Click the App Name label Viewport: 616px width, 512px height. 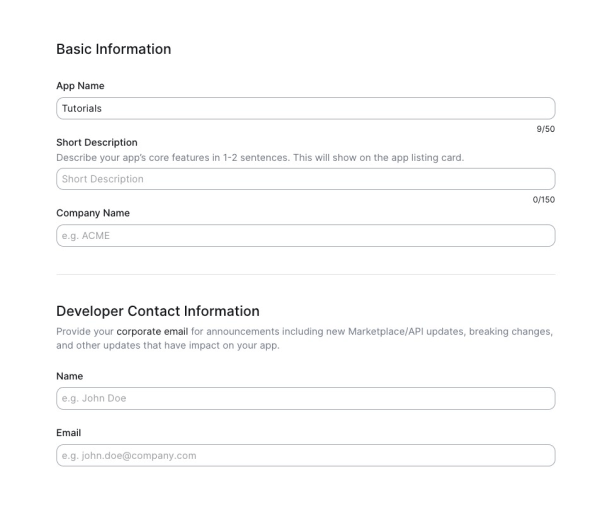80,86
